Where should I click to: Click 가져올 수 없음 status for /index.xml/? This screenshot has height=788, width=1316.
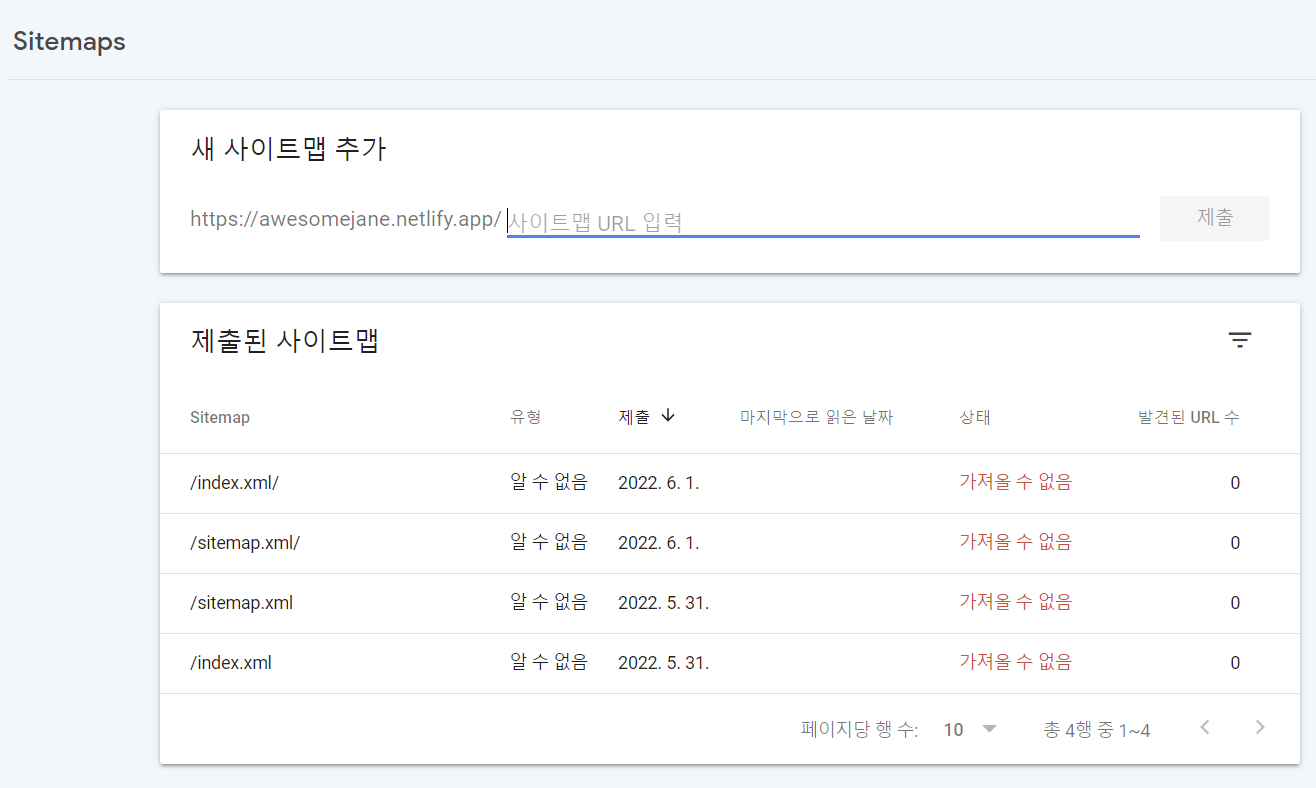tap(1015, 482)
